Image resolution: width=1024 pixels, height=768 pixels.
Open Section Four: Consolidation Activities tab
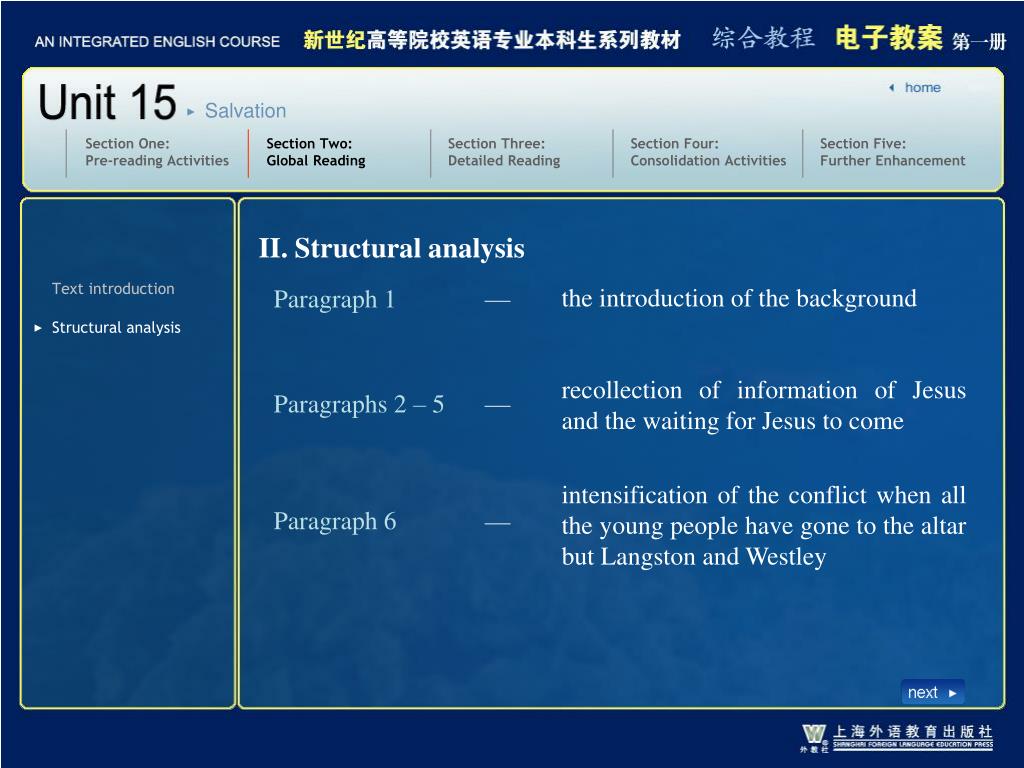coord(708,152)
